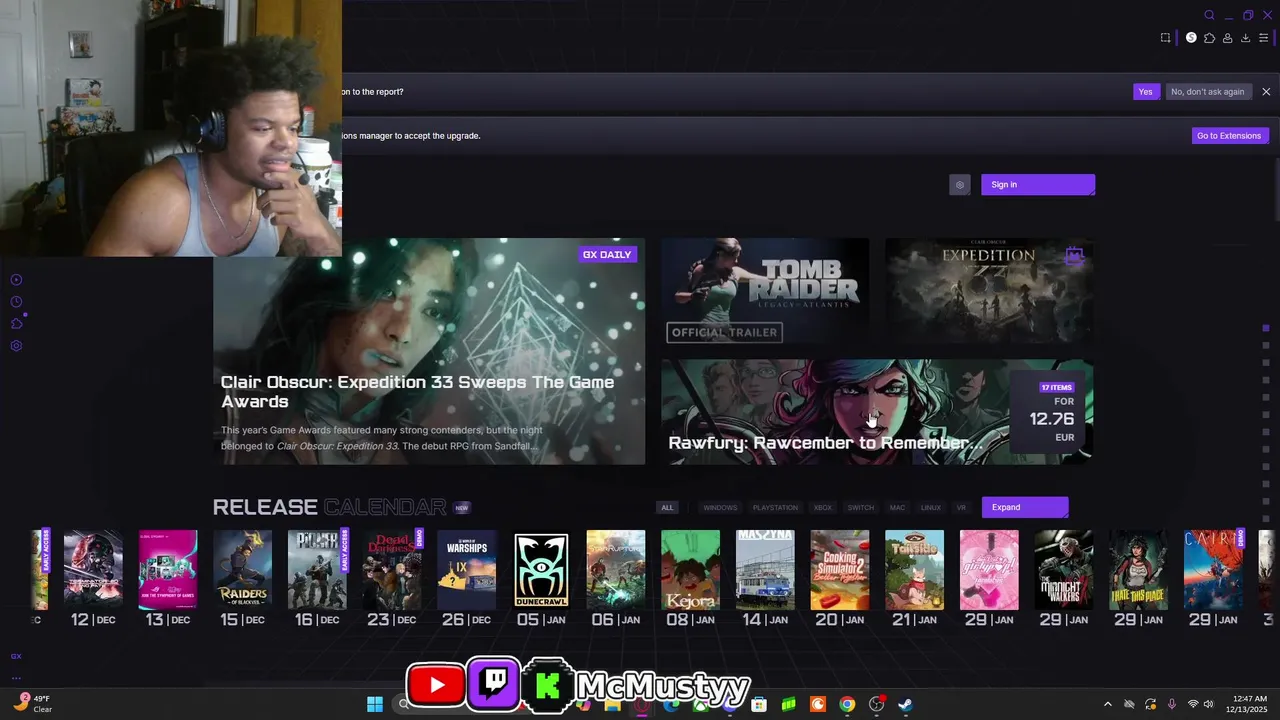
Task: Click the white circular S toolbar icon
Action: click(x=1191, y=38)
